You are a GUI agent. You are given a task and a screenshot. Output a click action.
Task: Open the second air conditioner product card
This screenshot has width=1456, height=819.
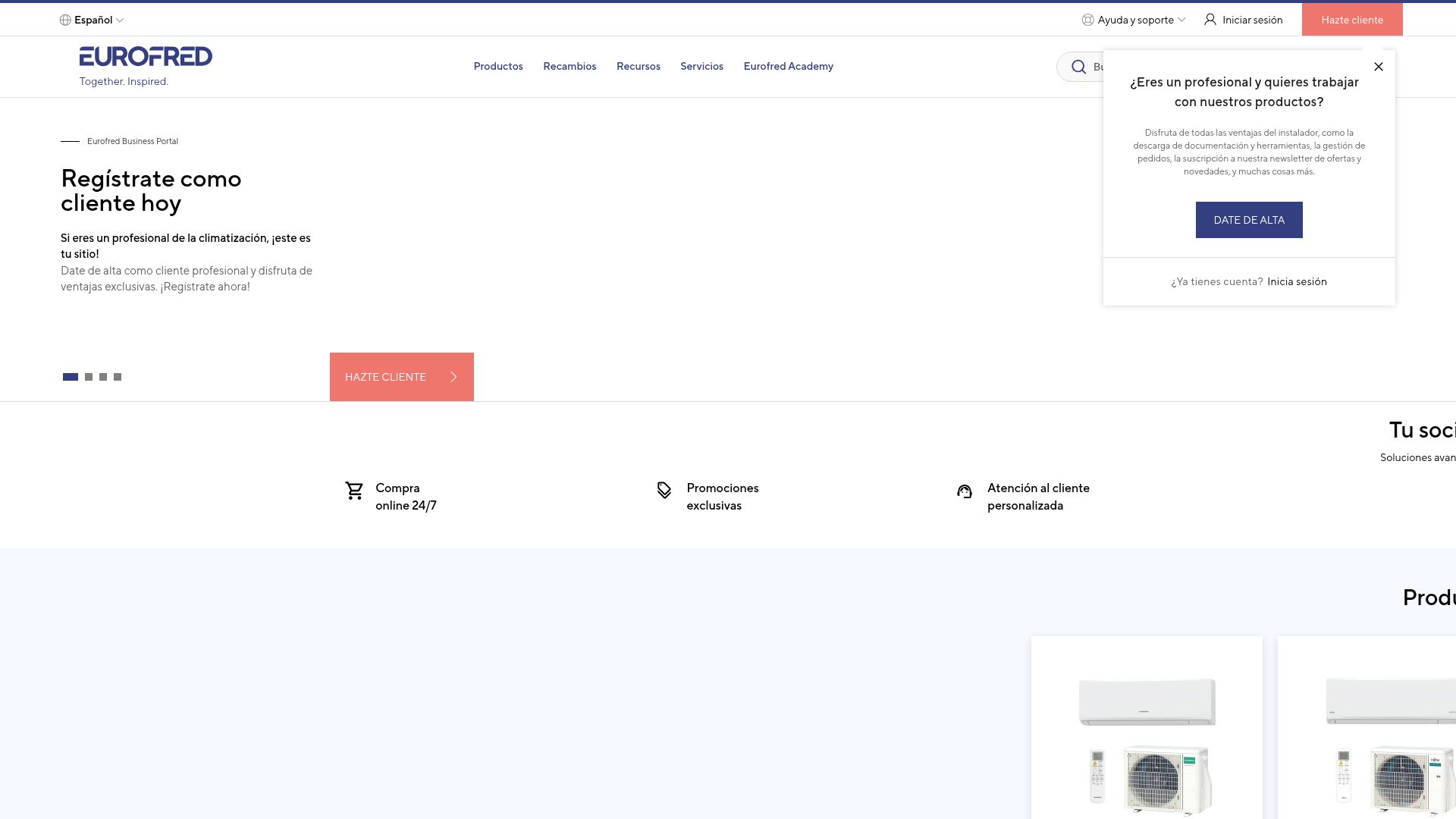[x=1367, y=727]
